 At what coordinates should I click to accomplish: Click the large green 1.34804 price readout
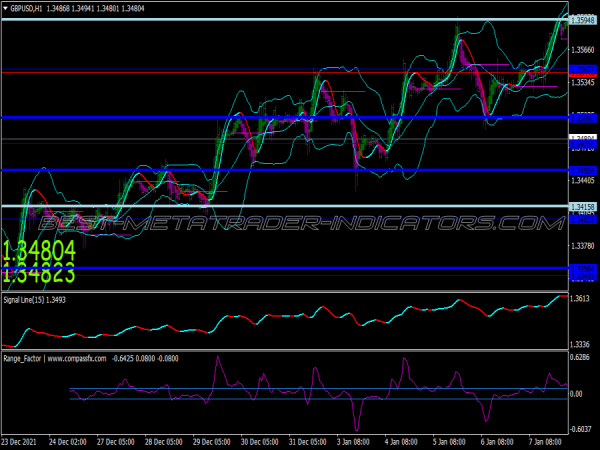pos(40,249)
